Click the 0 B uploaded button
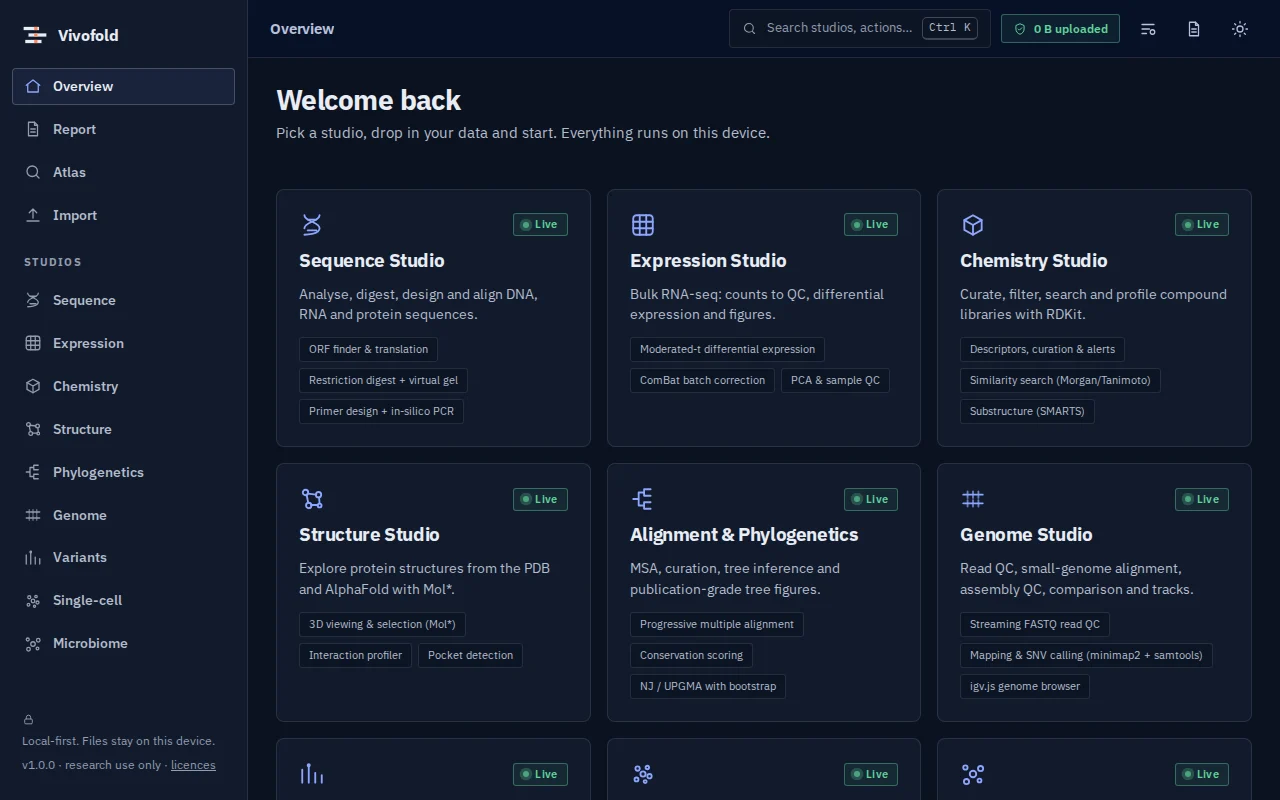1280x800 pixels. point(1060,29)
